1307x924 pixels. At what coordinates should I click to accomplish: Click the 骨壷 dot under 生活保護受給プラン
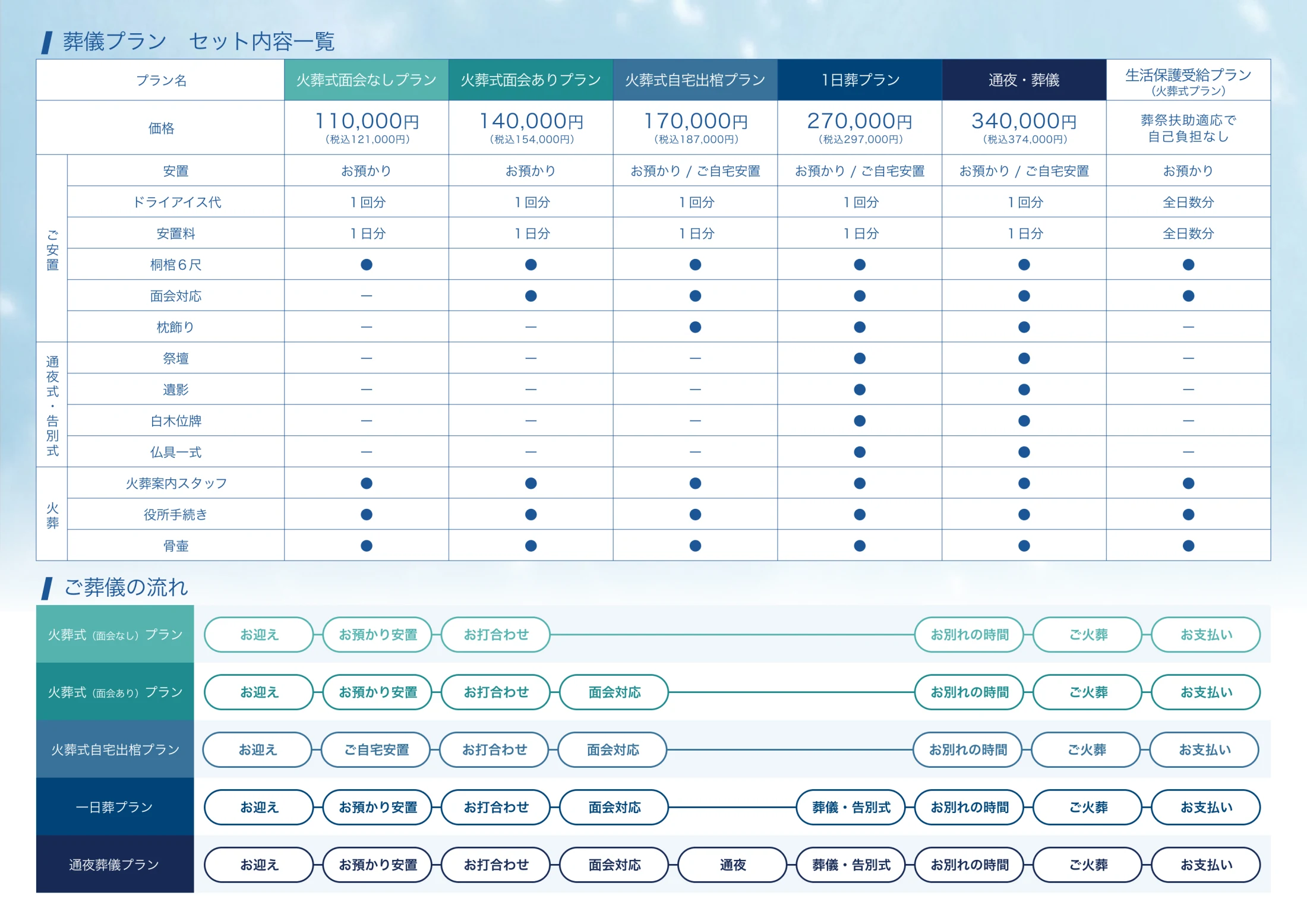click(1188, 546)
